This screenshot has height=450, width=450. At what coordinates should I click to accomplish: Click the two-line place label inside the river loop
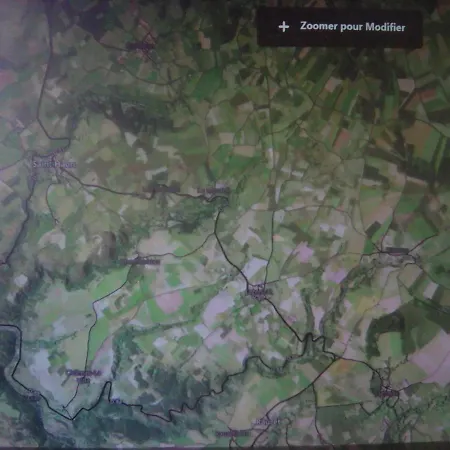tap(84, 376)
